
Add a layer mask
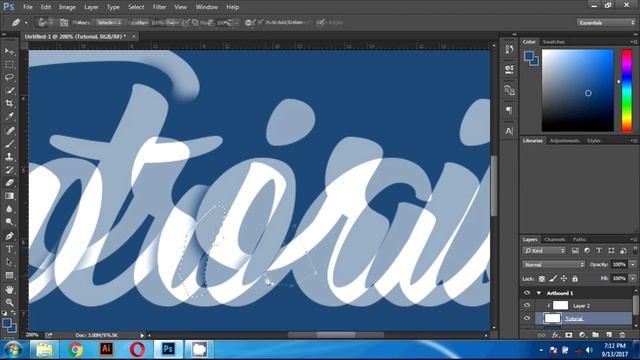569,335
